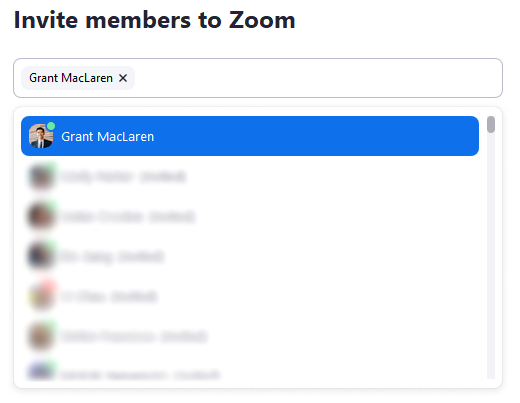
Task: Select the partially visible last blurred contact
Action: (250, 371)
